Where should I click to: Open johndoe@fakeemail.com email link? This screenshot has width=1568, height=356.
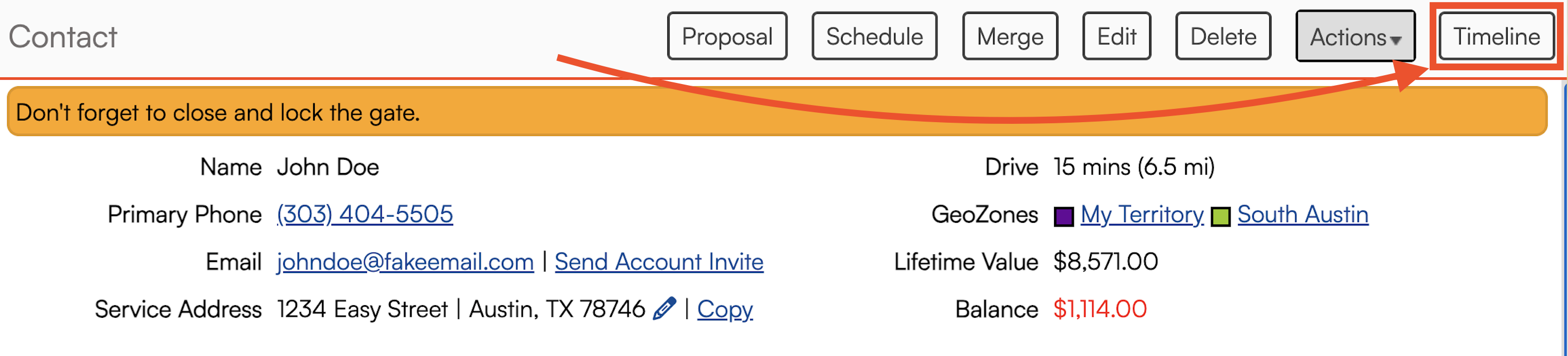tap(405, 261)
